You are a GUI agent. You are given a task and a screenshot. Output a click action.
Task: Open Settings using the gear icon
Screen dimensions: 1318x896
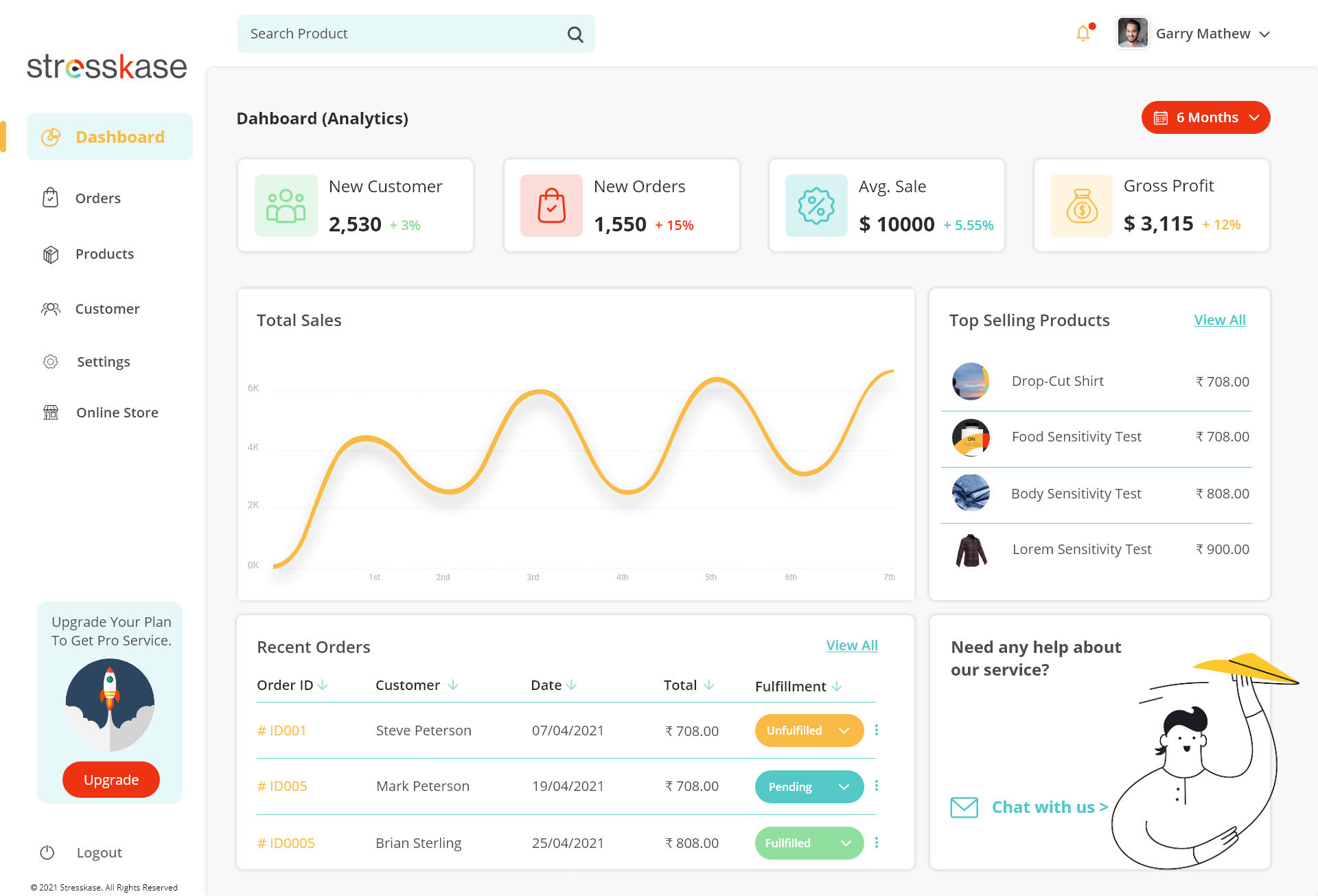point(50,361)
